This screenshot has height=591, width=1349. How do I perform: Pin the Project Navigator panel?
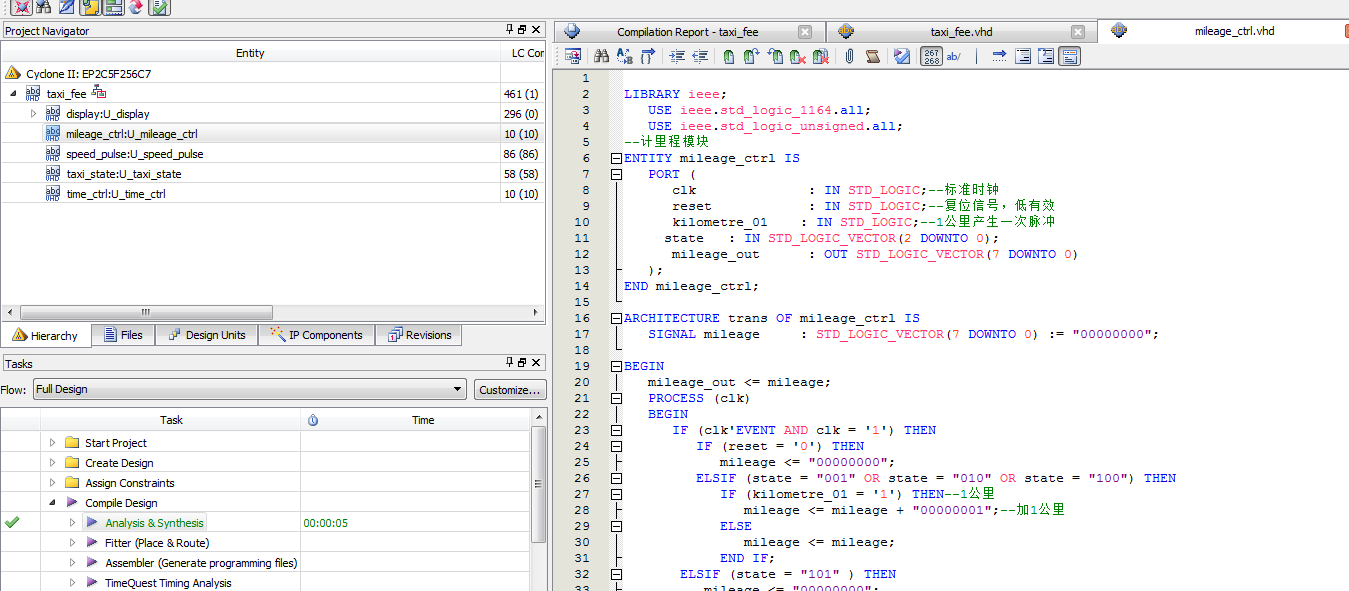point(509,30)
